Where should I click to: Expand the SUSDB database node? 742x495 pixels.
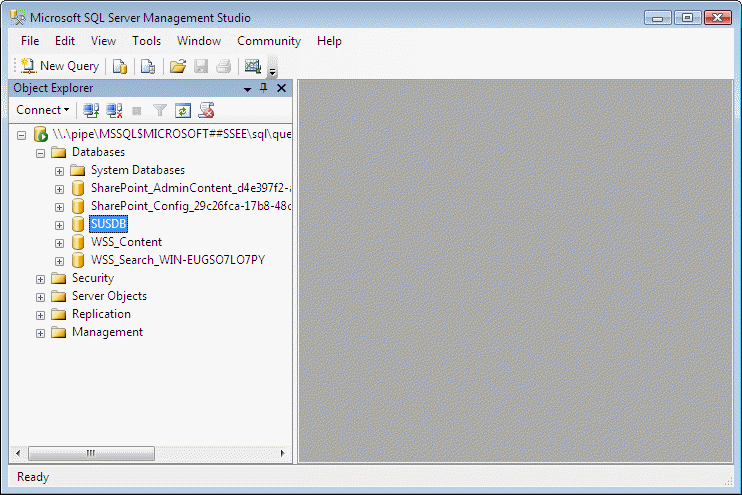(59, 225)
